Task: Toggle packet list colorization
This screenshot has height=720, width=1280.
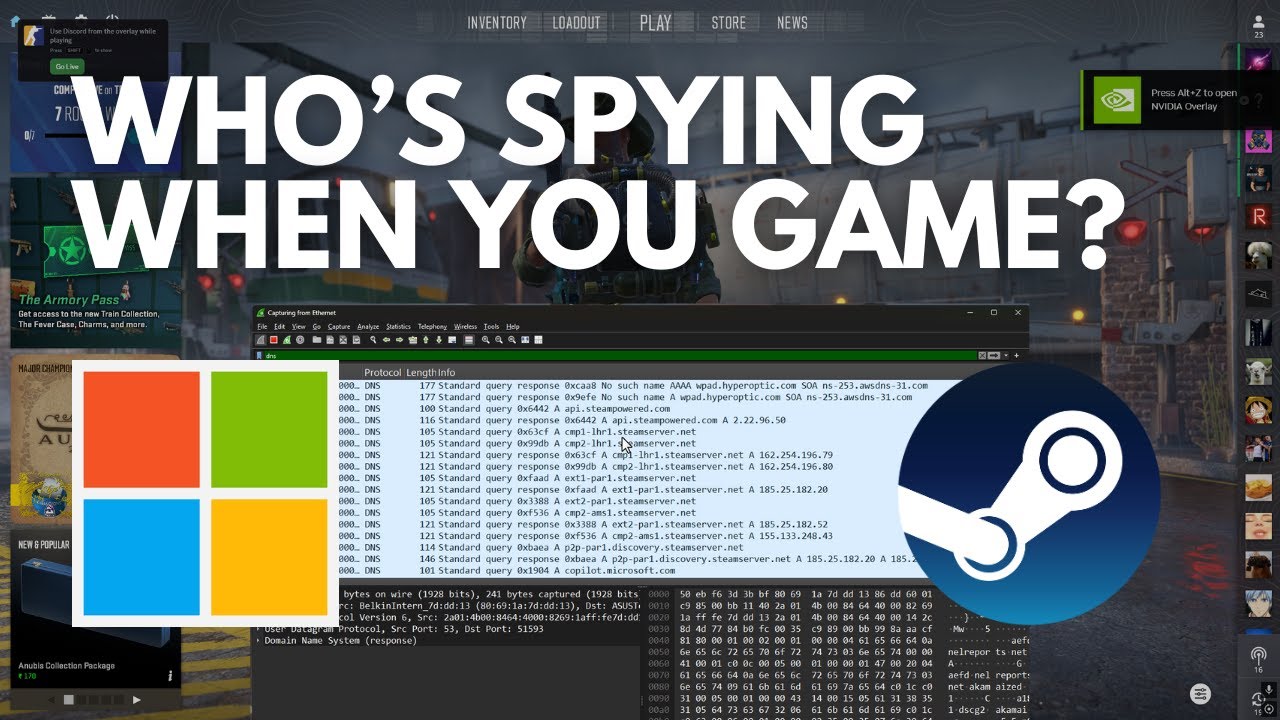Action: (469, 340)
